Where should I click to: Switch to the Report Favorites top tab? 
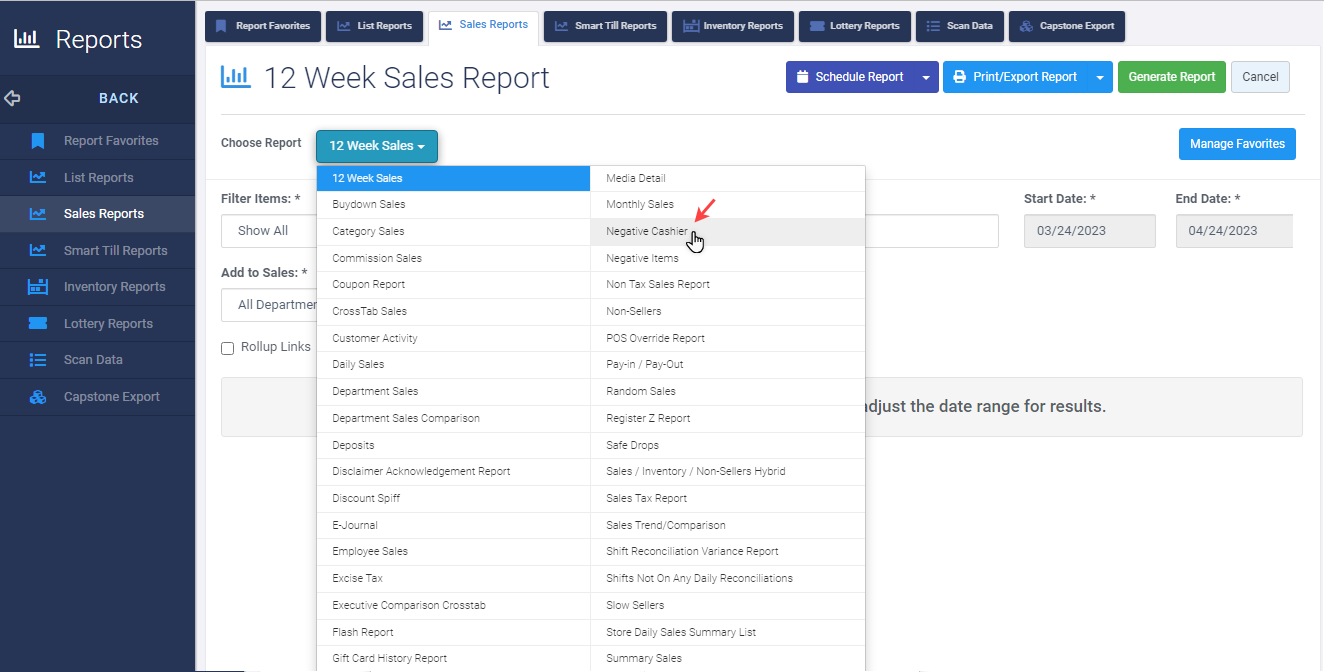pyautogui.click(x=264, y=26)
